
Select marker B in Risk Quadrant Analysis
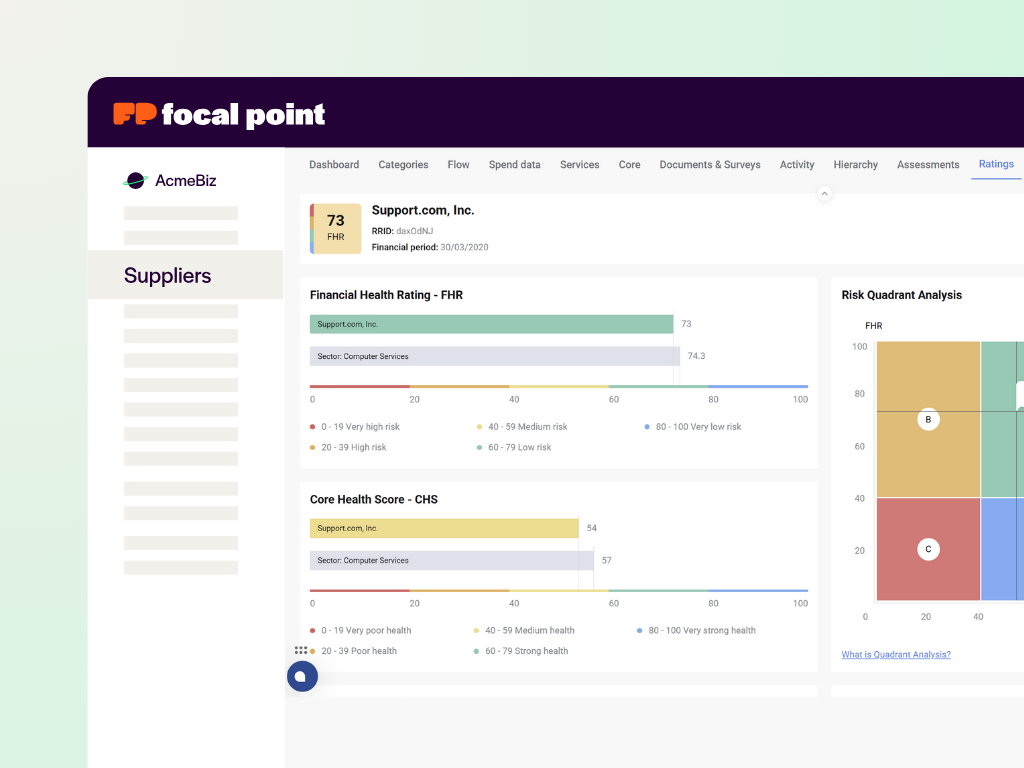pyautogui.click(x=928, y=420)
